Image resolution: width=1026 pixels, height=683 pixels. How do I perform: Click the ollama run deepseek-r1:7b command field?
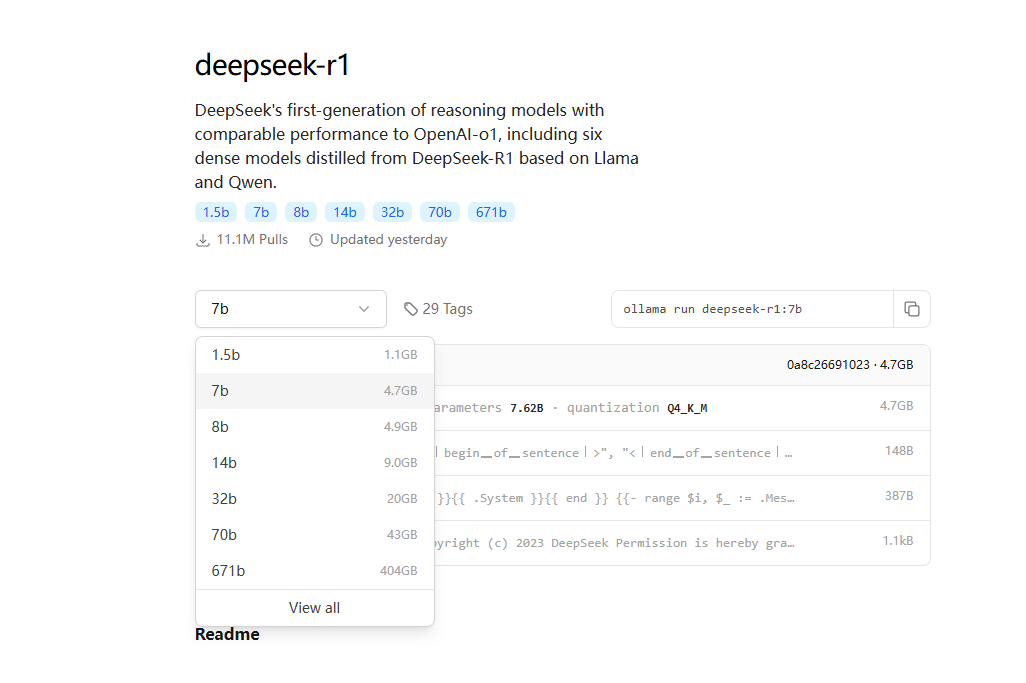[x=752, y=309]
